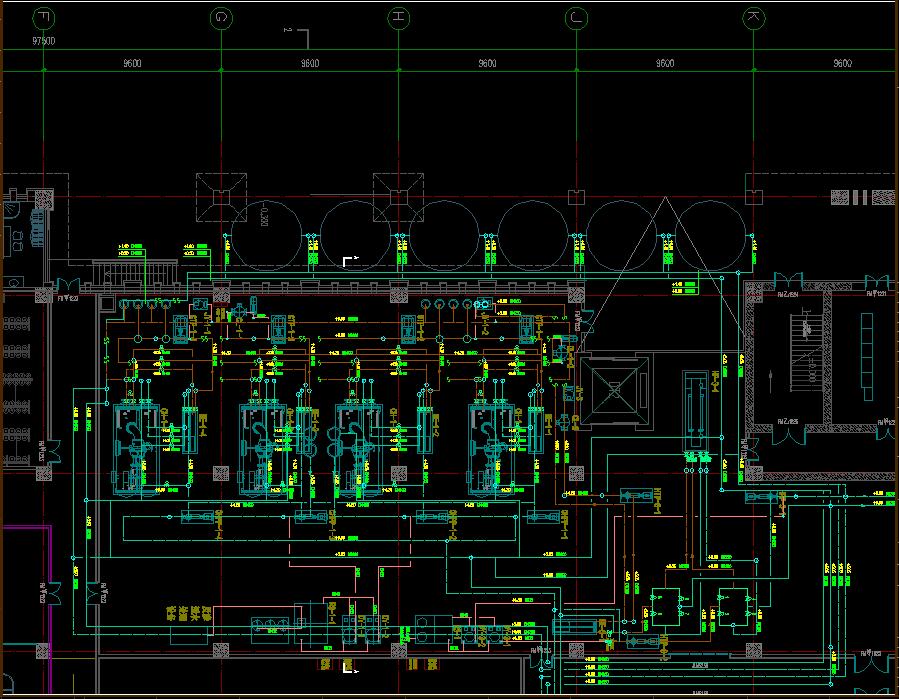Select the yellow-green elevation tag pair right of the triangle
Screen dimensions: 899x699
[x=684, y=288]
